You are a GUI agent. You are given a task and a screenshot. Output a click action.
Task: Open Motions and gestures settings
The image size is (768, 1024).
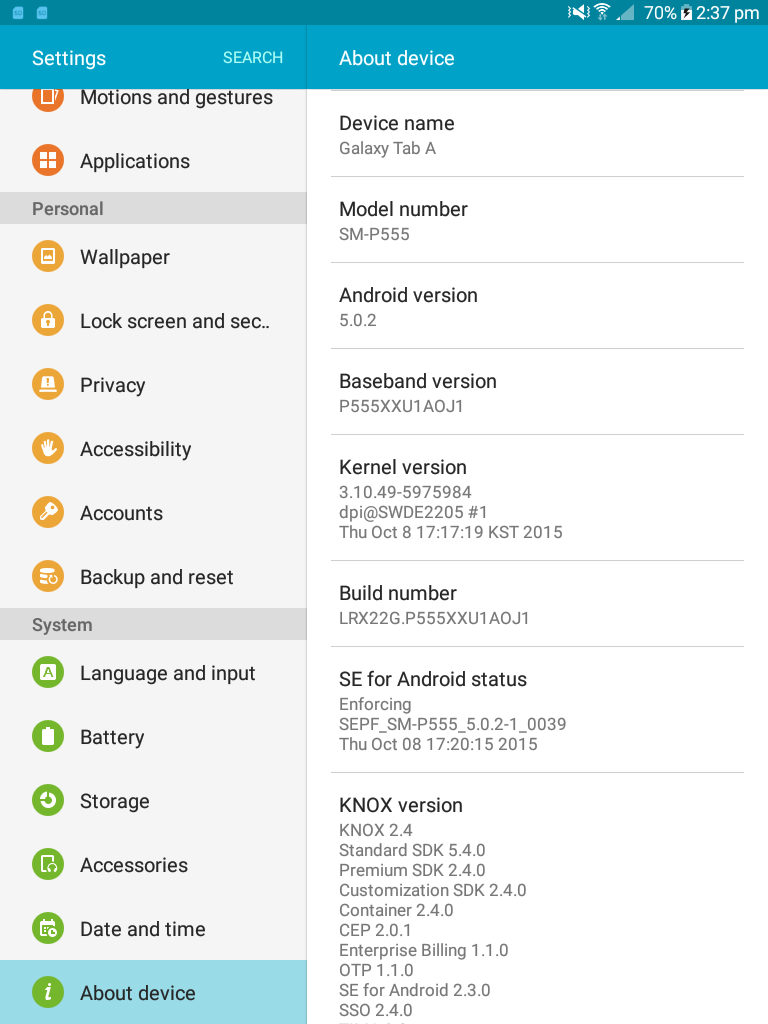click(x=176, y=99)
